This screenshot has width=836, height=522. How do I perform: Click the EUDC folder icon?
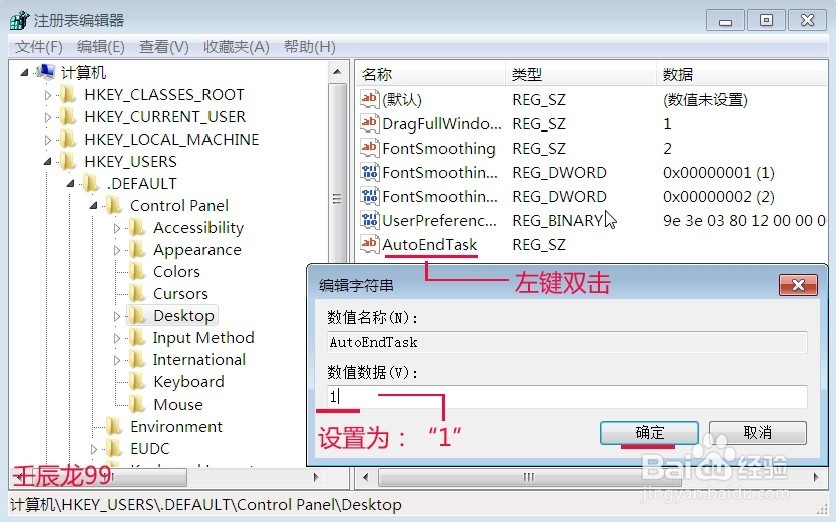(x=114, y=448)
